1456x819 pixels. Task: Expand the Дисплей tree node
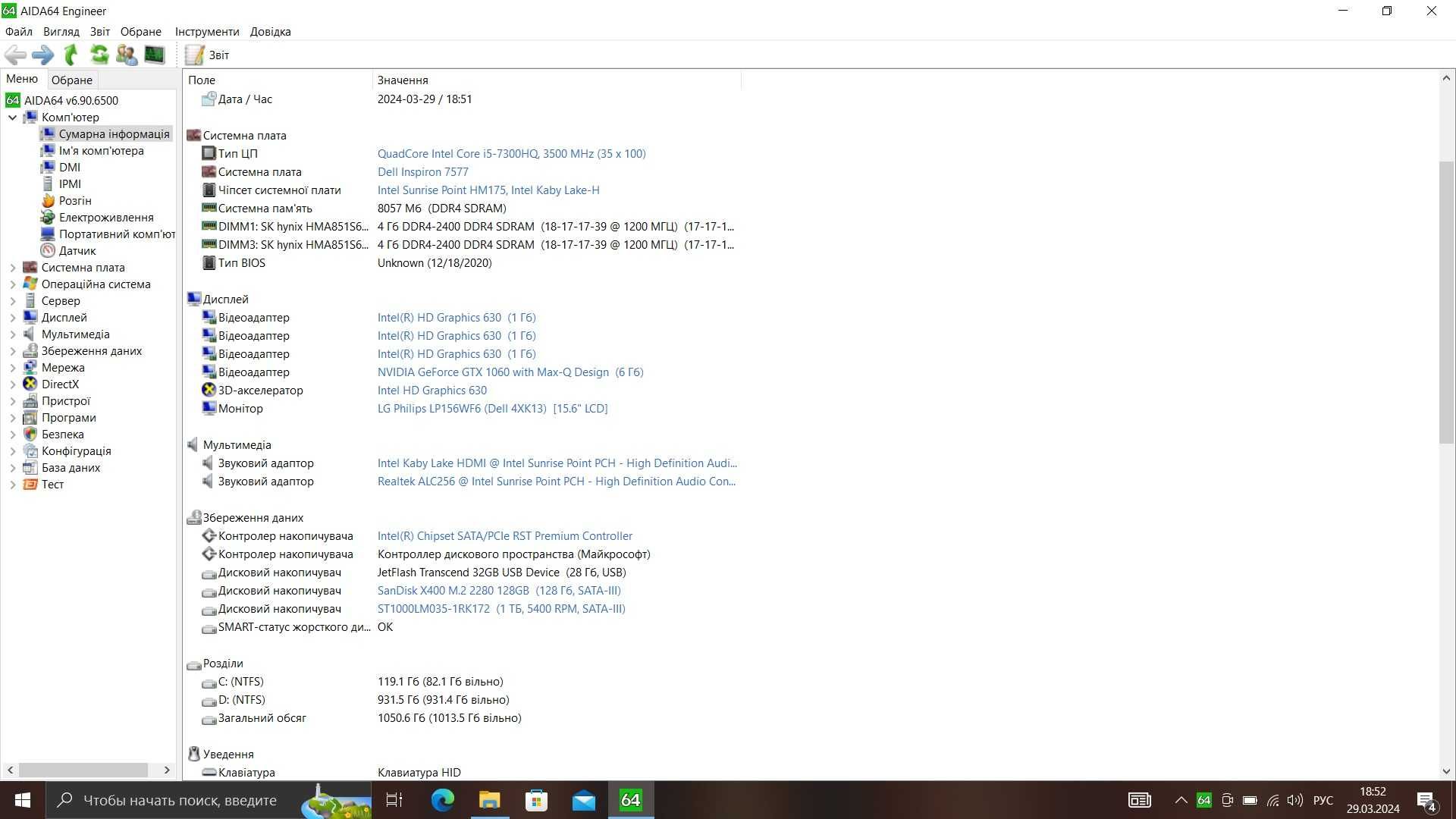pyautogui.click(x=12, y=318)
